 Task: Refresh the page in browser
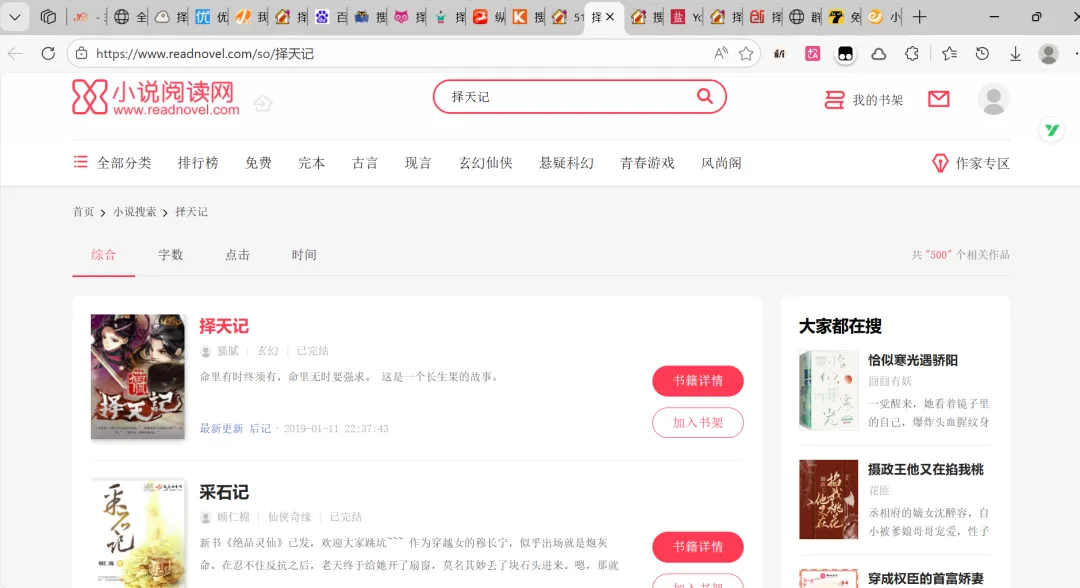[48, 54]
